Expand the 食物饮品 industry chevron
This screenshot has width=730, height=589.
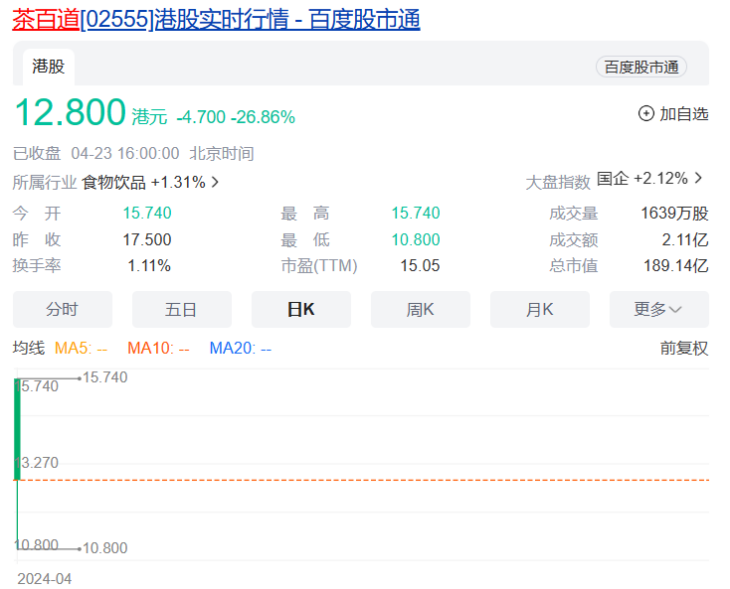click(x=215, y=182)
